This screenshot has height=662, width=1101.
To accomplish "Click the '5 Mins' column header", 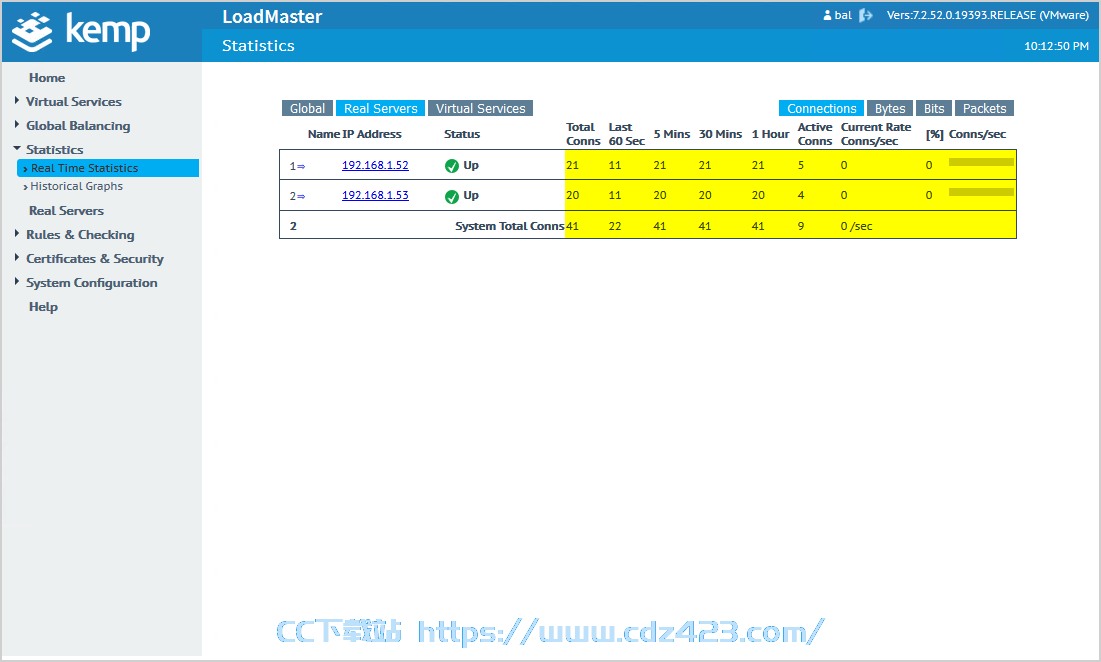I will point(672,134).
